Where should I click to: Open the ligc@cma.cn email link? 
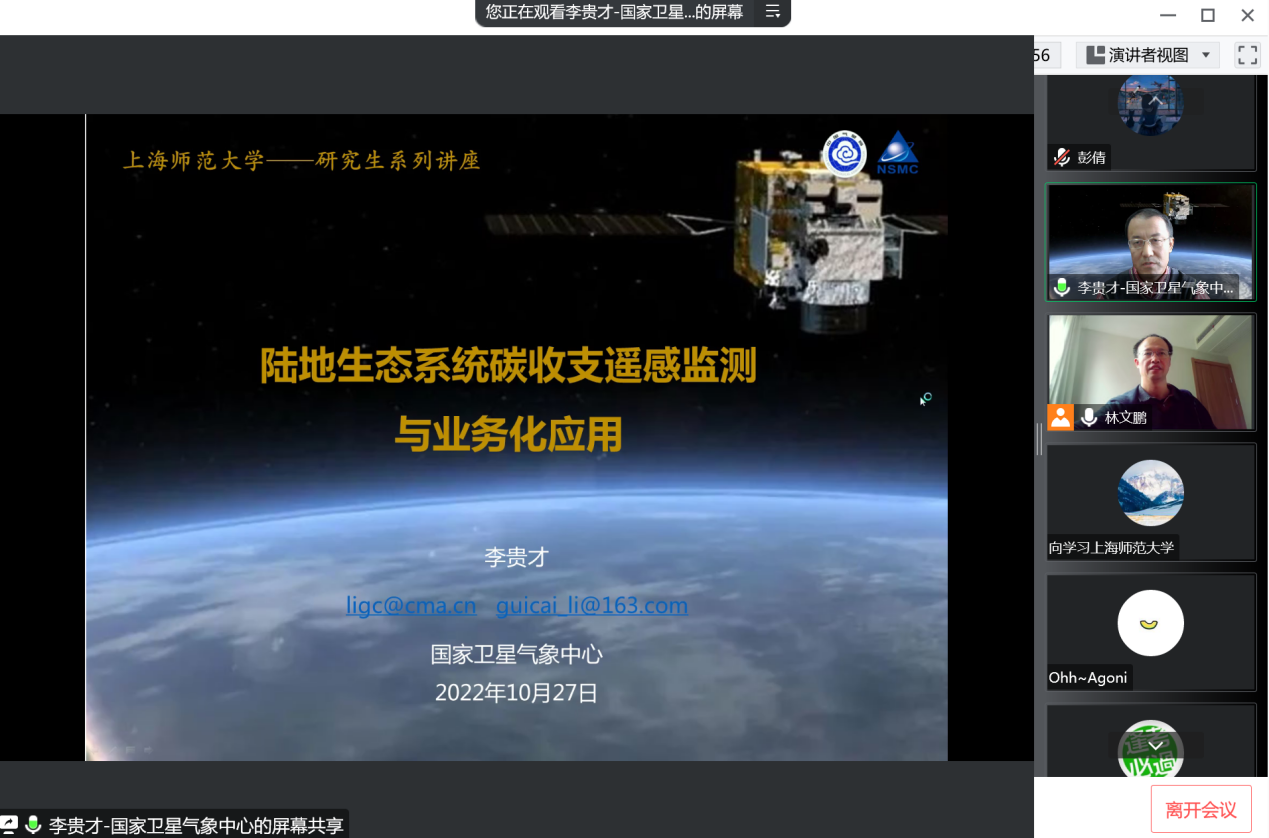coord(411,605)
